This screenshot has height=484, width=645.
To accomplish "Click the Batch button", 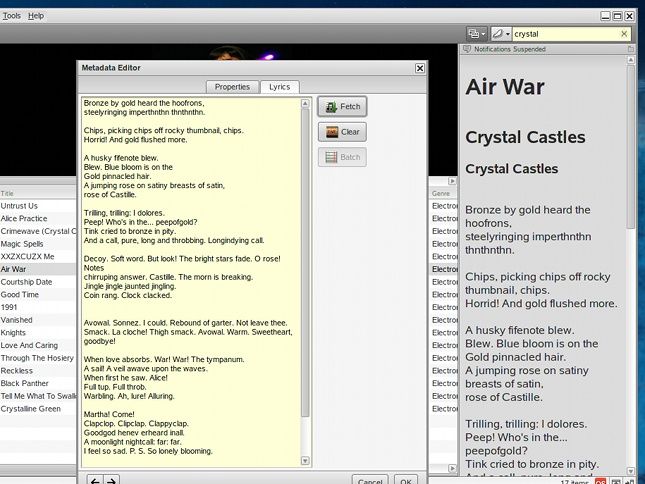I will pos(342,157).
